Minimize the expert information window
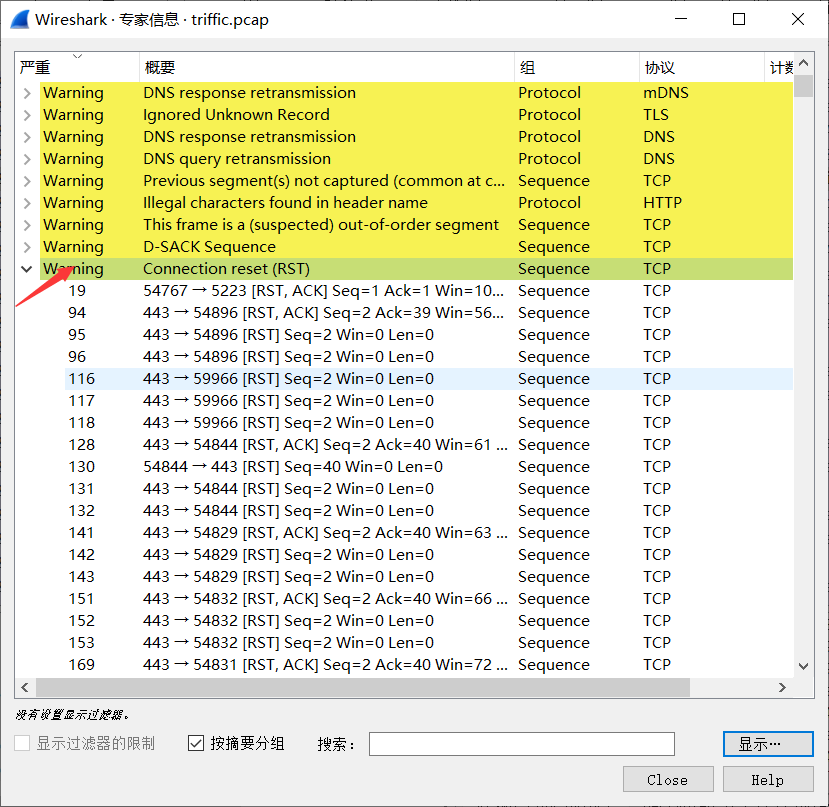Image resolution: width=829 pixels, height=807 pixels. 681,20
